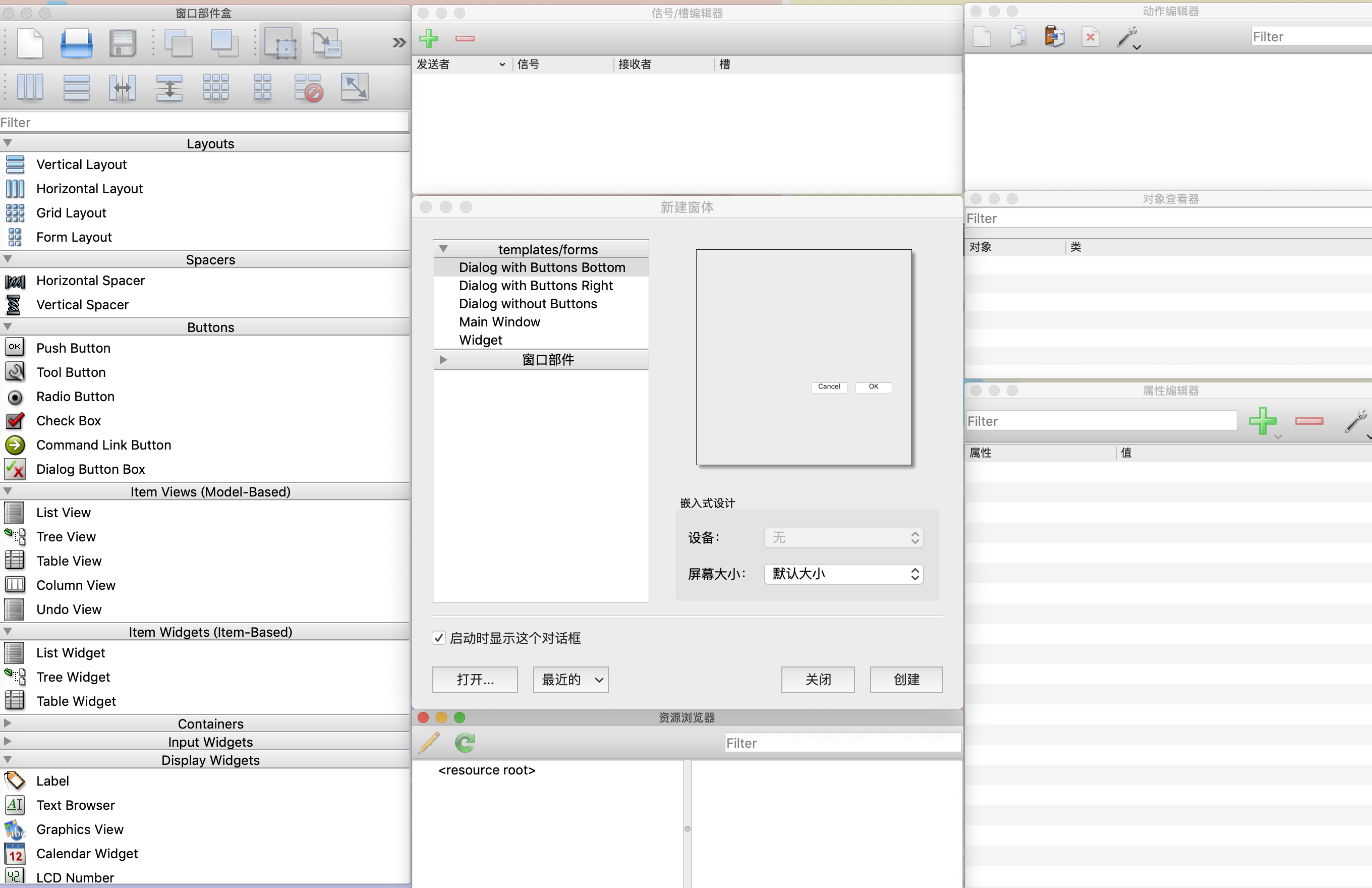Expand the Containers category in the widget box
Screen dimensions: 1372x888
pyautogui.click(x=8, y=723)
